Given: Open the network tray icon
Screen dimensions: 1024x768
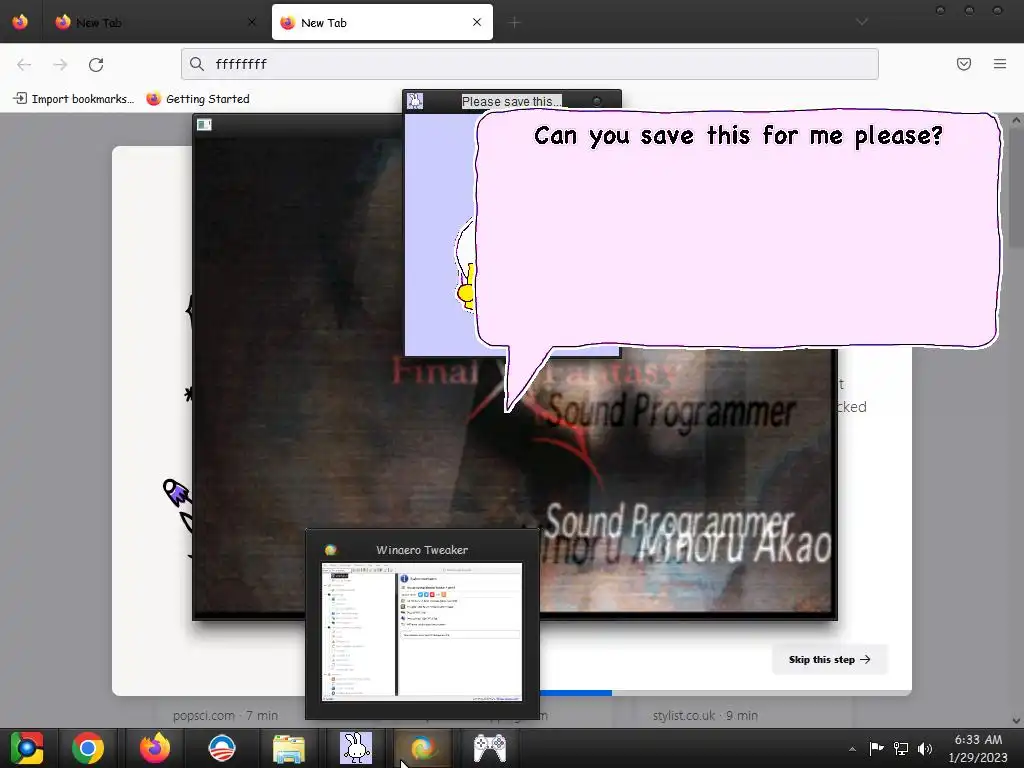Looking at the screenshot, I should [901, 748].
